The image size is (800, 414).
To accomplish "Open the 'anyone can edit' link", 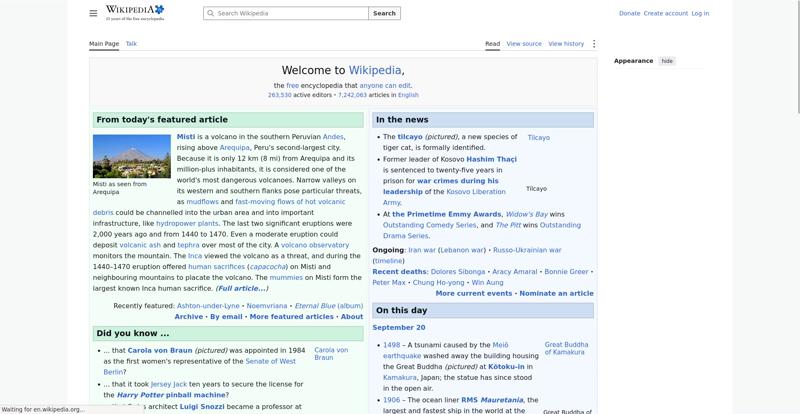I will pos(385,86).
